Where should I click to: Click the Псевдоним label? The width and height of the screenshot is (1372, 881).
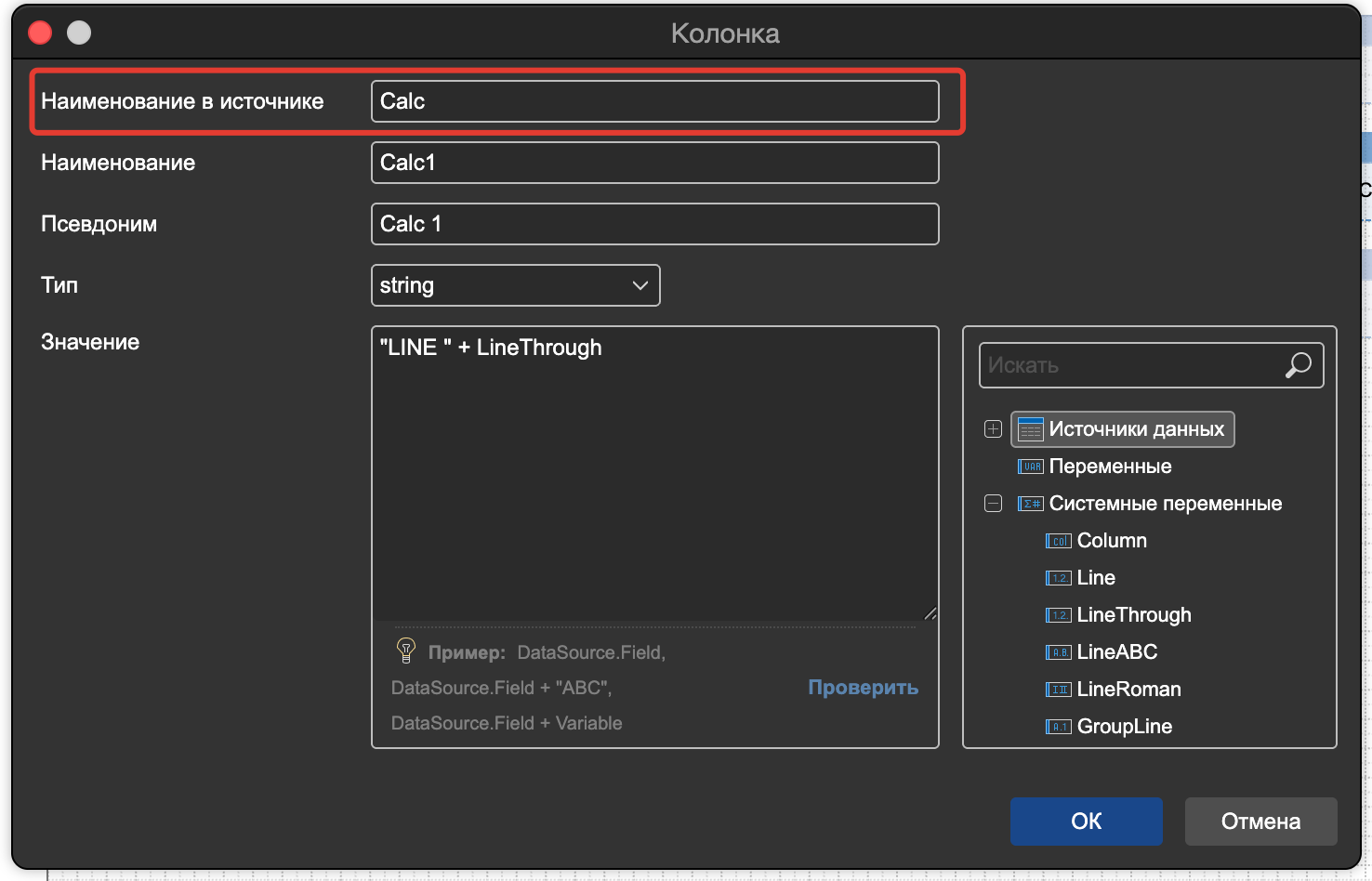pos(99,224)
